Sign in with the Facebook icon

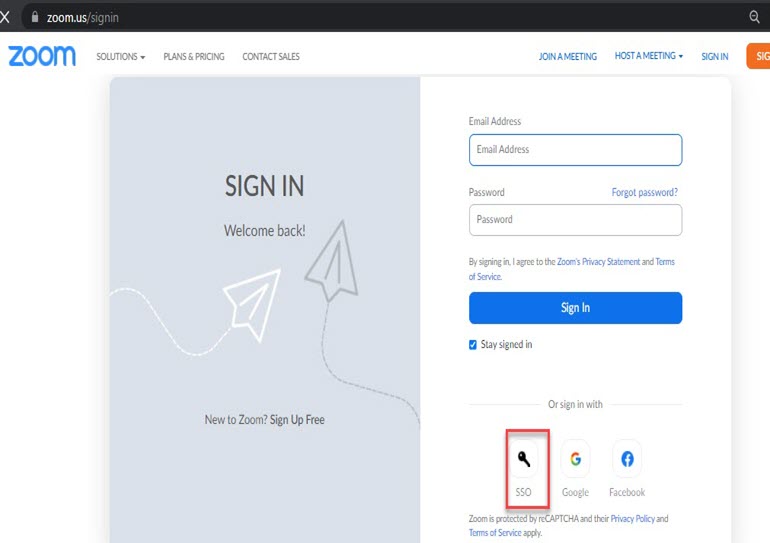coord(627,459)
